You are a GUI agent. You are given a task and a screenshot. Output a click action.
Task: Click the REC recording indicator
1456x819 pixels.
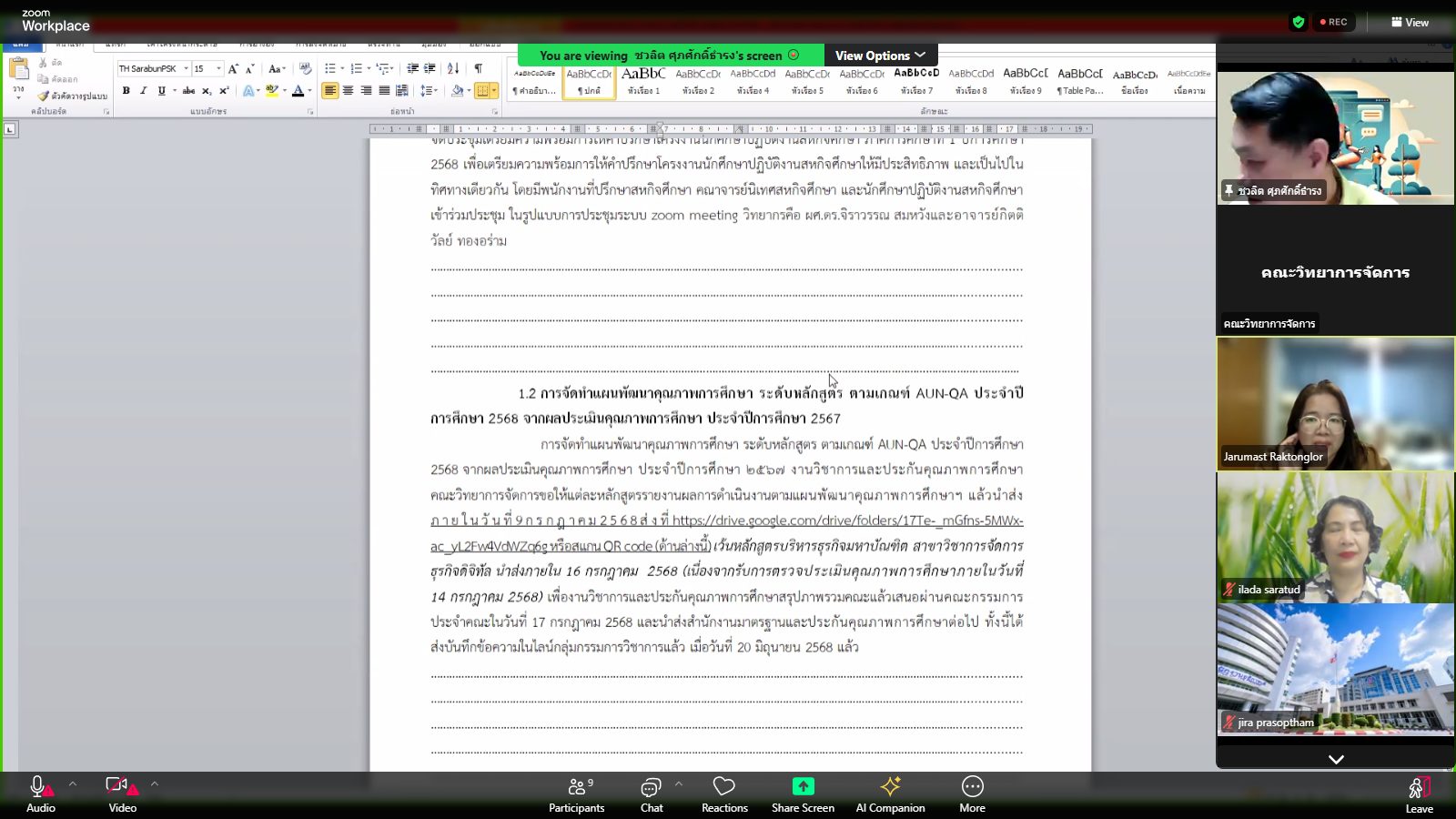1332,22
